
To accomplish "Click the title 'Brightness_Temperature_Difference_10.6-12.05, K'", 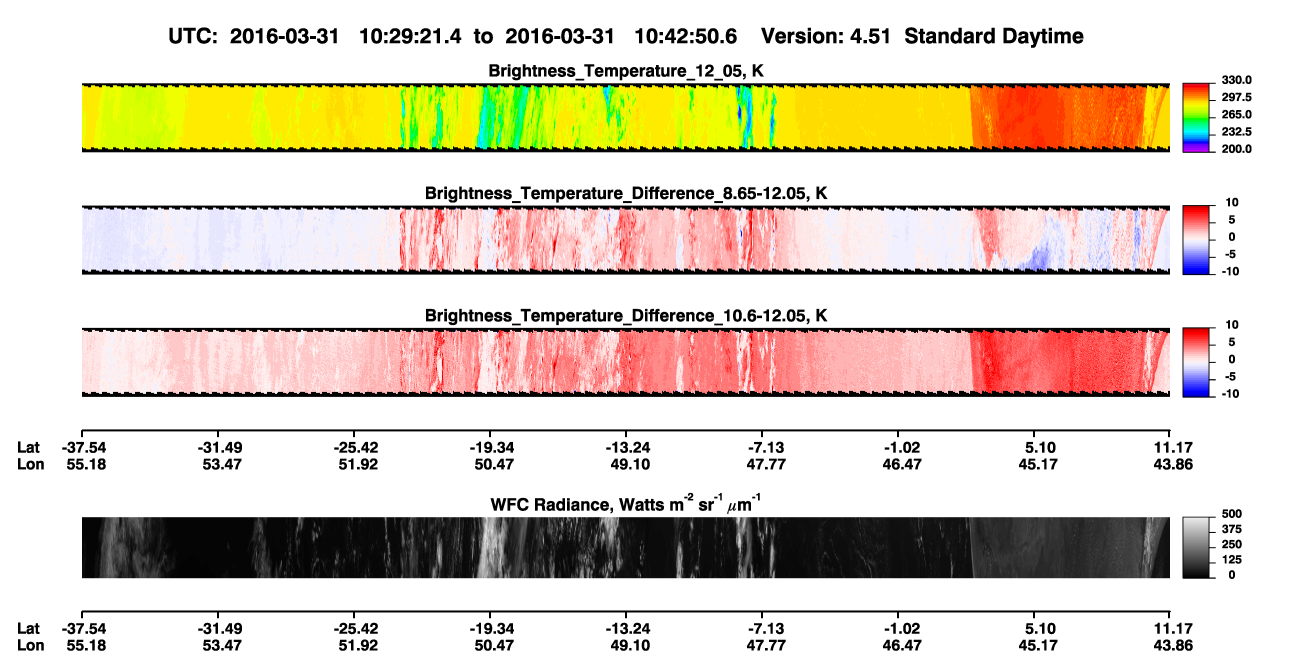I will click(x=626, y=316).
